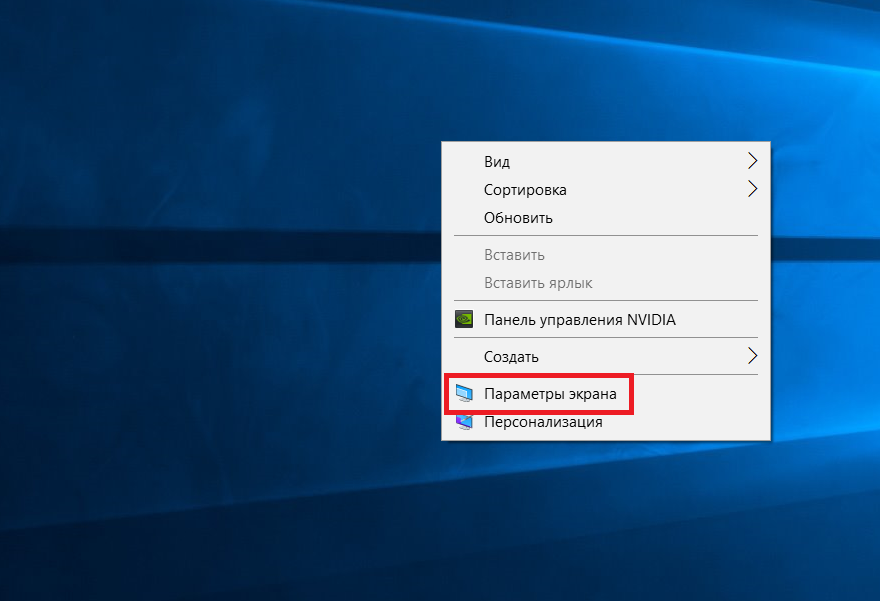Choose Обновить in the context menu
Image resolution: width=880 pixels, height=601 pixels.
606,218
